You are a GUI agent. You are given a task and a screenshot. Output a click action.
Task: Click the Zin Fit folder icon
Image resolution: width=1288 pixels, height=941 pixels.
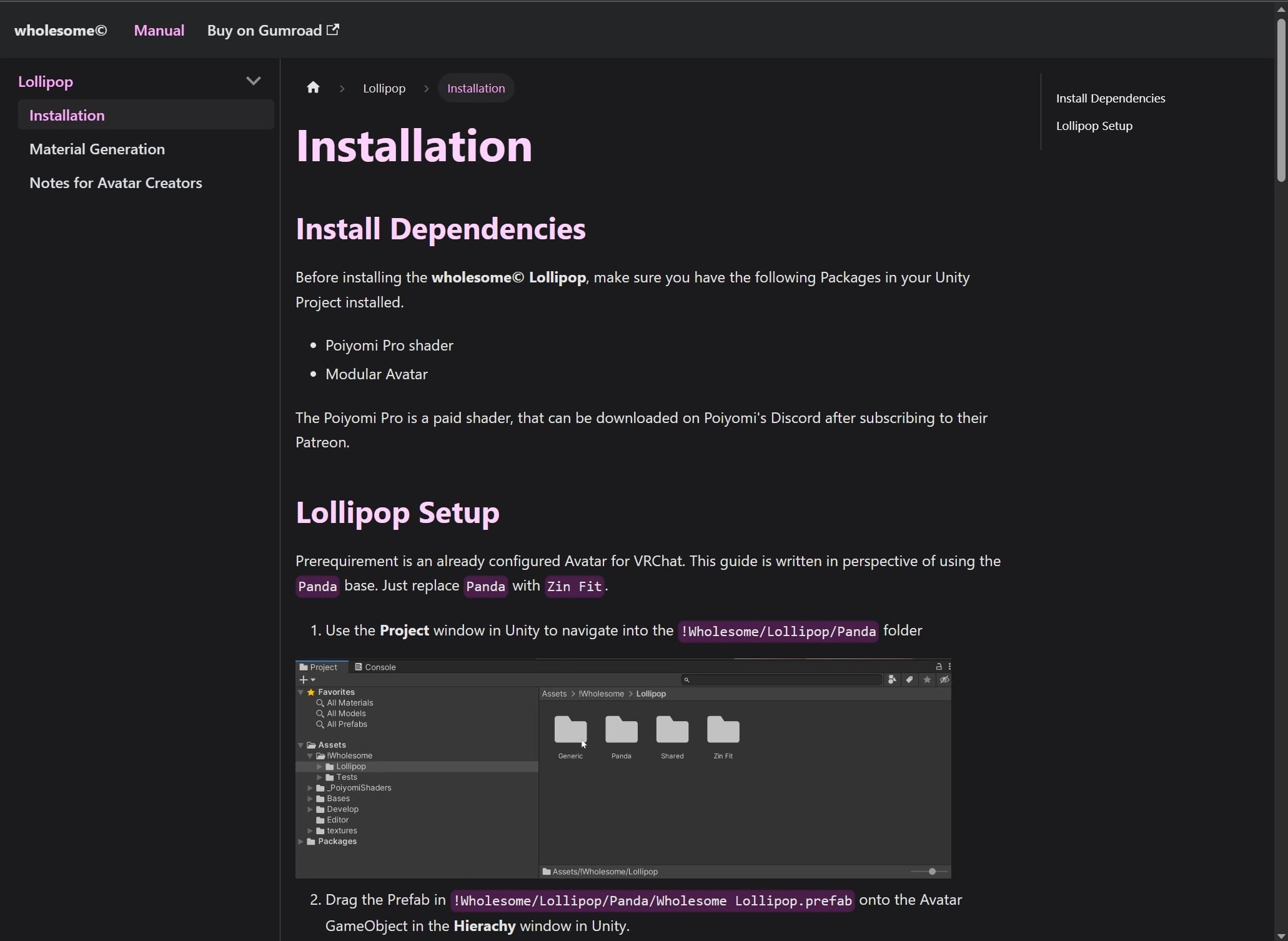pyautogui.click(x=723, y=730)
